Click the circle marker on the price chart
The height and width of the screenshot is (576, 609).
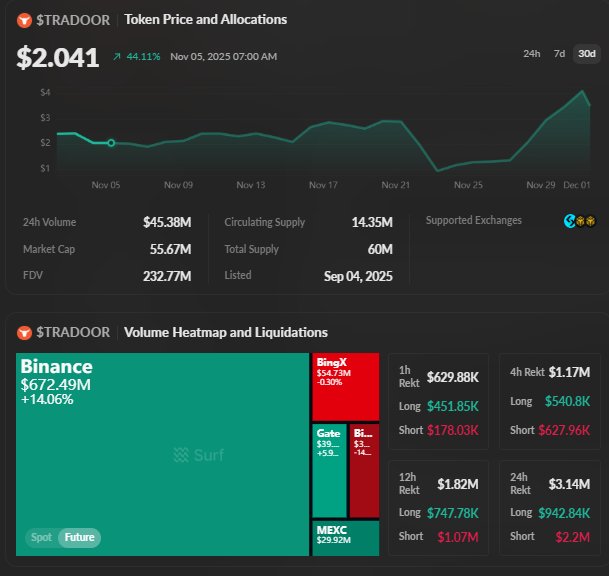(111, 143)
